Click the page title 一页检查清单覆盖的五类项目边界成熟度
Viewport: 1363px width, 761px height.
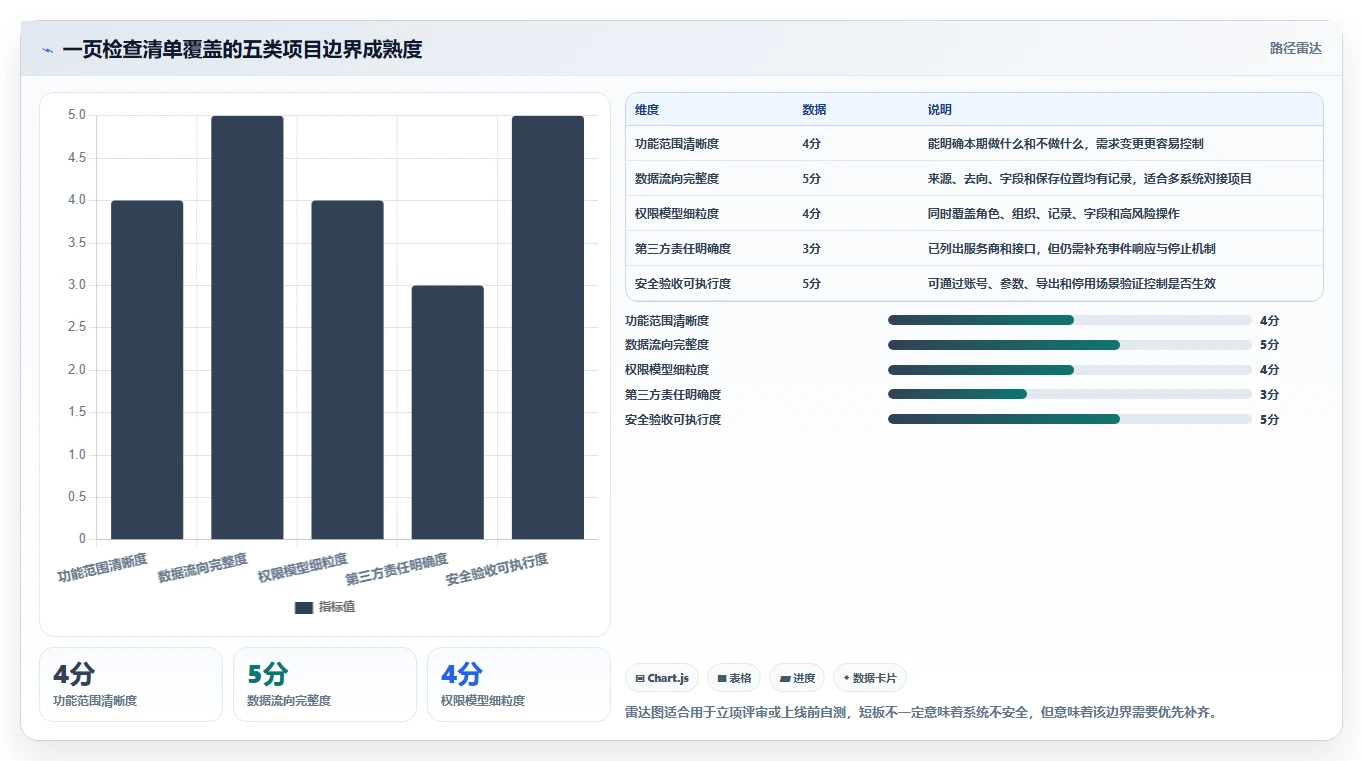[242, 49]
